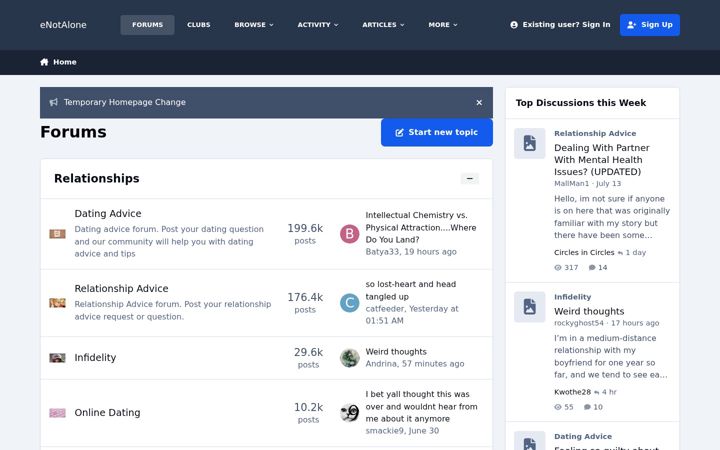The height and width of the screenshot is (450, 720).
Task: Open Intellectual Chemistry vs. Physical Attraction topic
Action: 421,227
